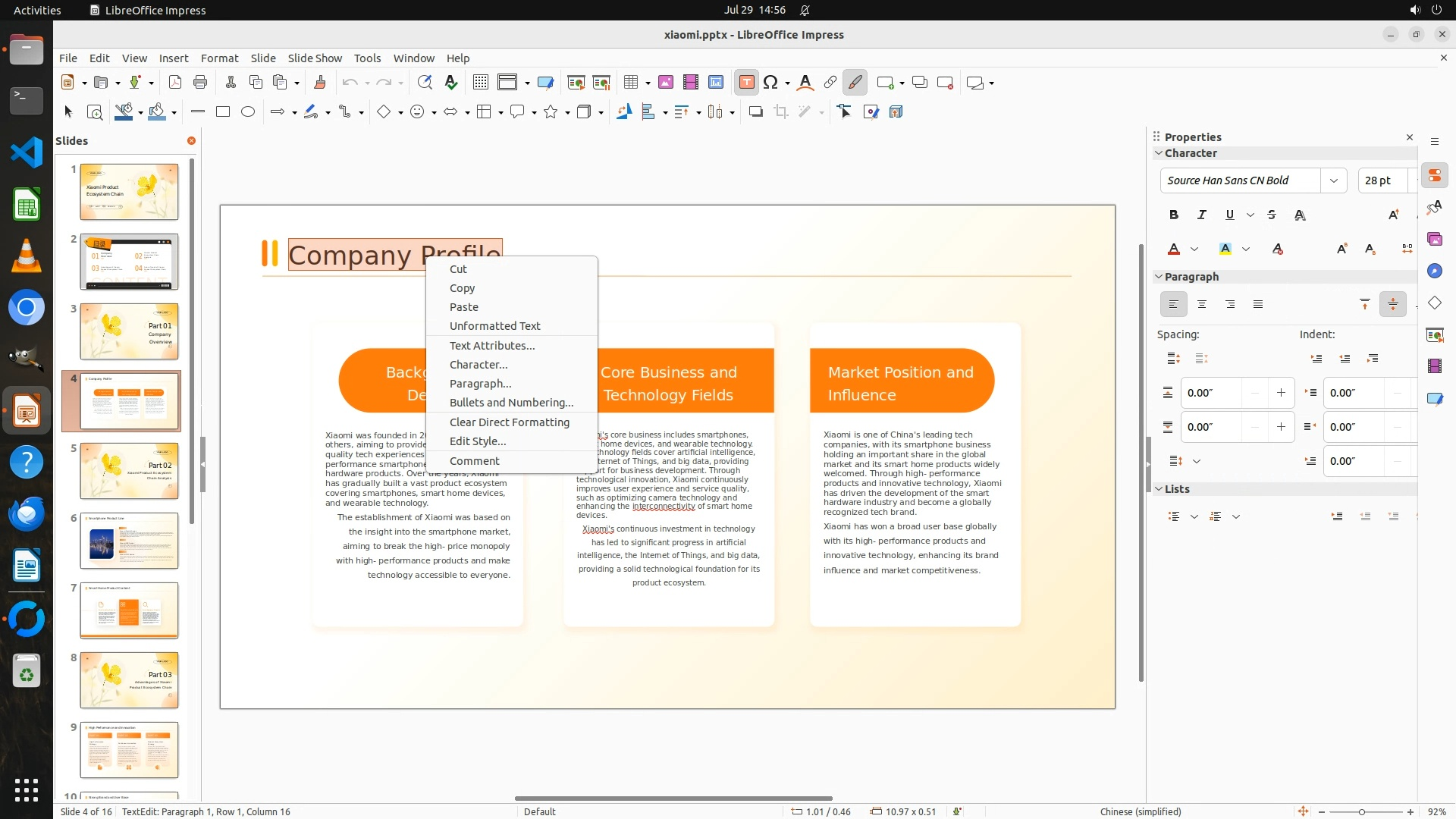The width and height of the screenshot is (1456, 819).
Task: Launch Thunderbird from the dock
Action: 27,514
